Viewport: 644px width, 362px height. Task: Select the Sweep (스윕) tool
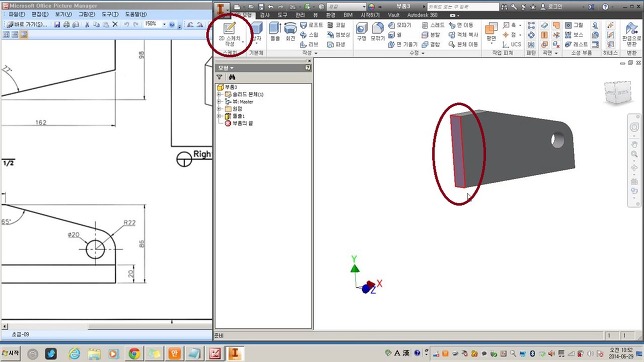[x=309, y=35]
